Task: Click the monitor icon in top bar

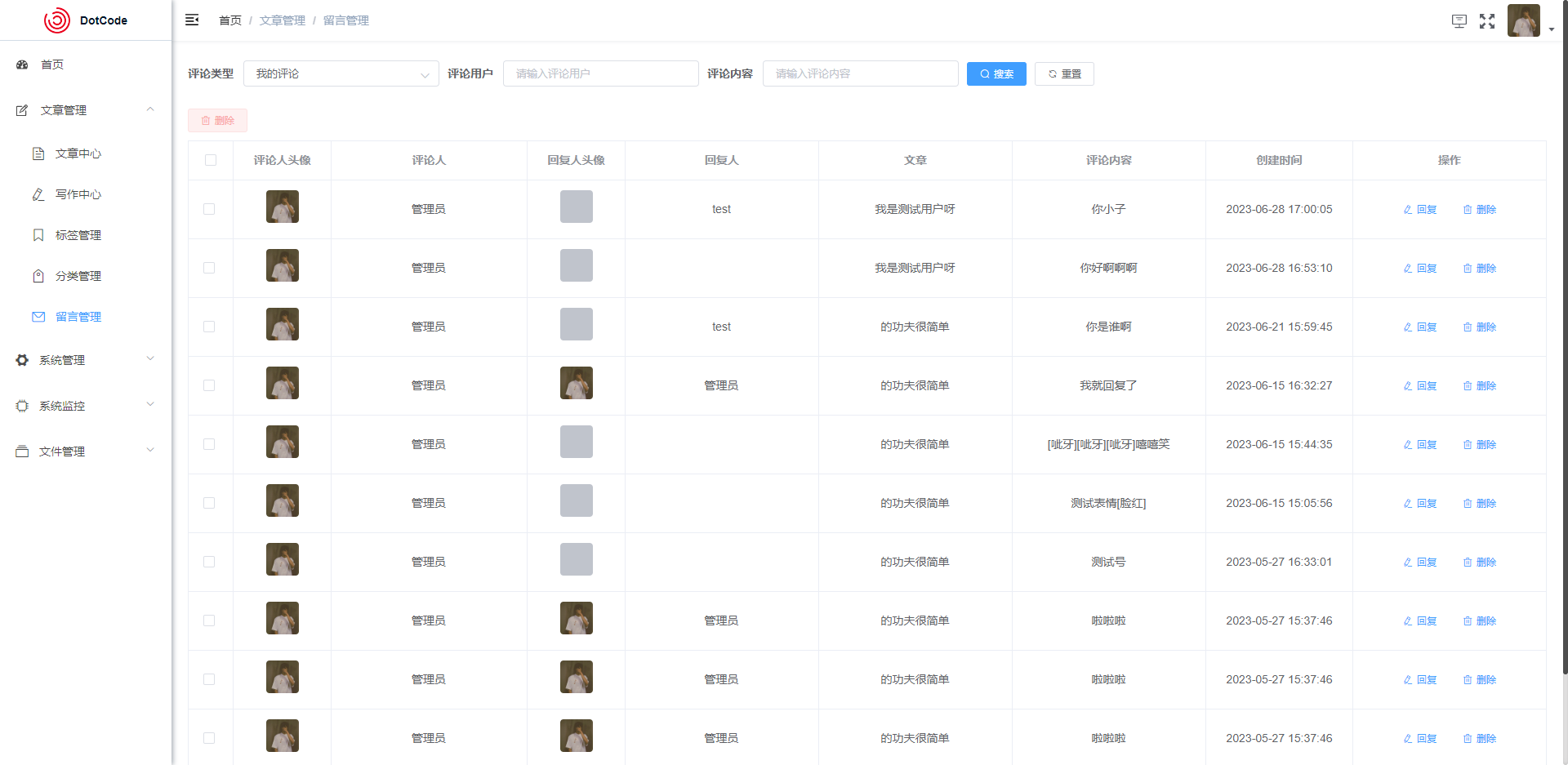Action: point(1459,21)
